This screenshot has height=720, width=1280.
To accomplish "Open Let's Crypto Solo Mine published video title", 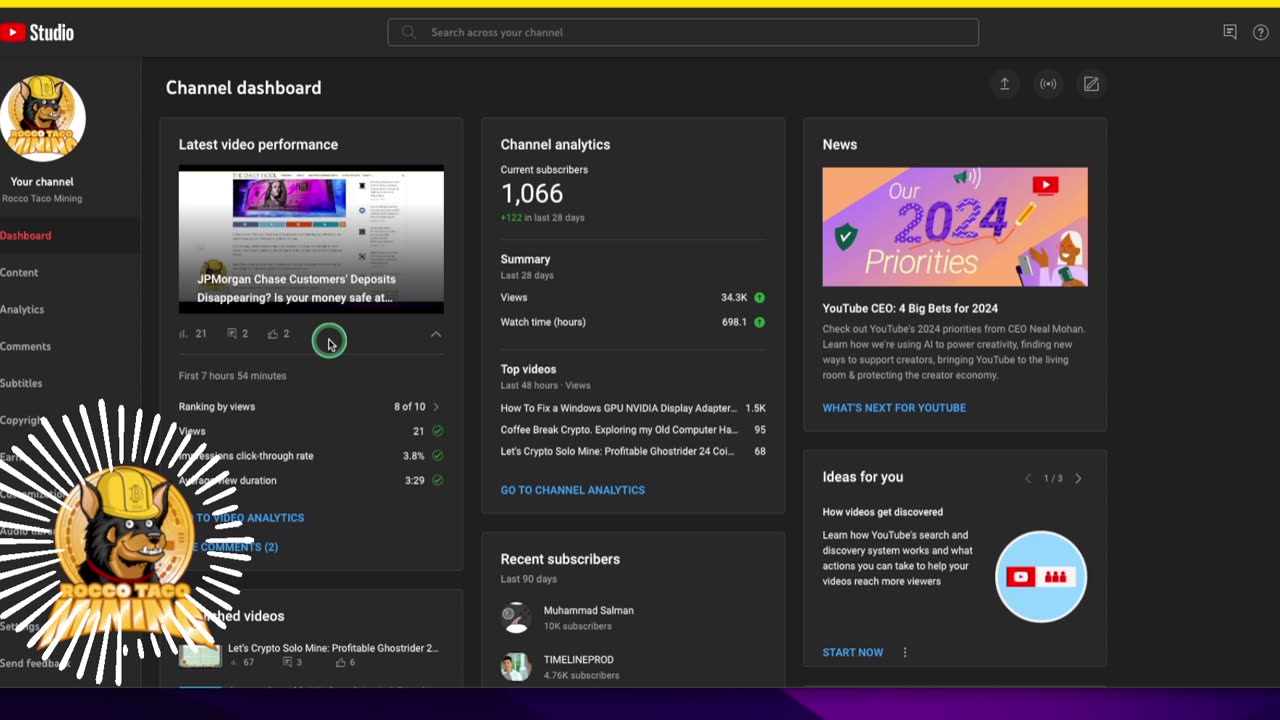I will 333,648.
